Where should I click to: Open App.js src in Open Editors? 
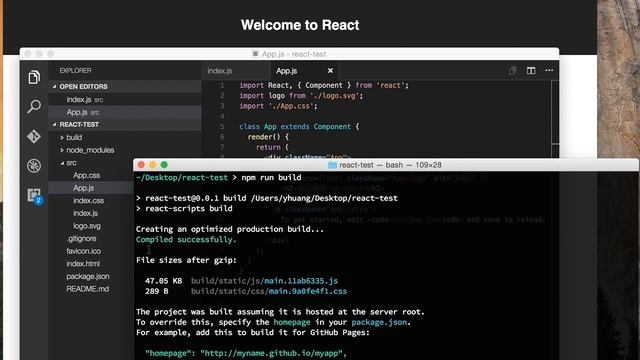coord(125,112)
